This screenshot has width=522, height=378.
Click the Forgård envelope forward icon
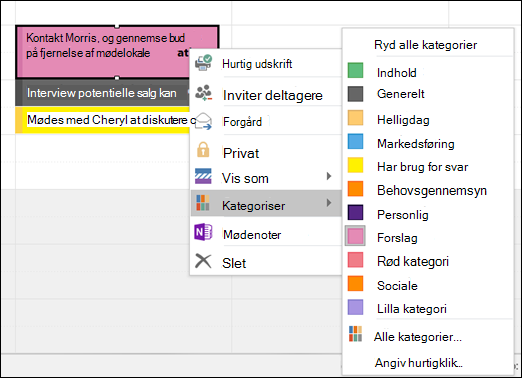(203, 121)
